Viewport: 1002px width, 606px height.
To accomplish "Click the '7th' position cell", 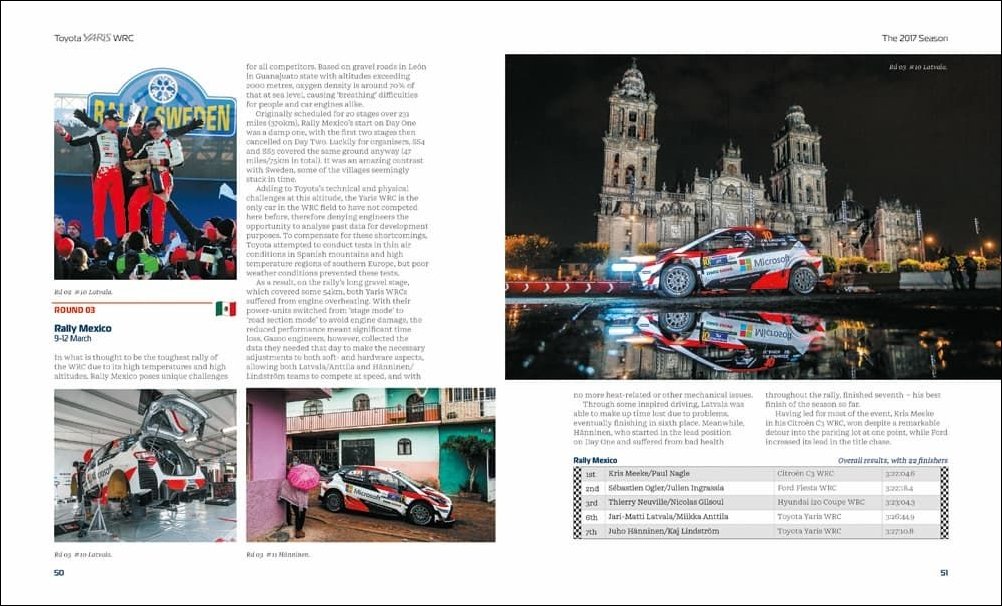I will (x=591, y=532).
